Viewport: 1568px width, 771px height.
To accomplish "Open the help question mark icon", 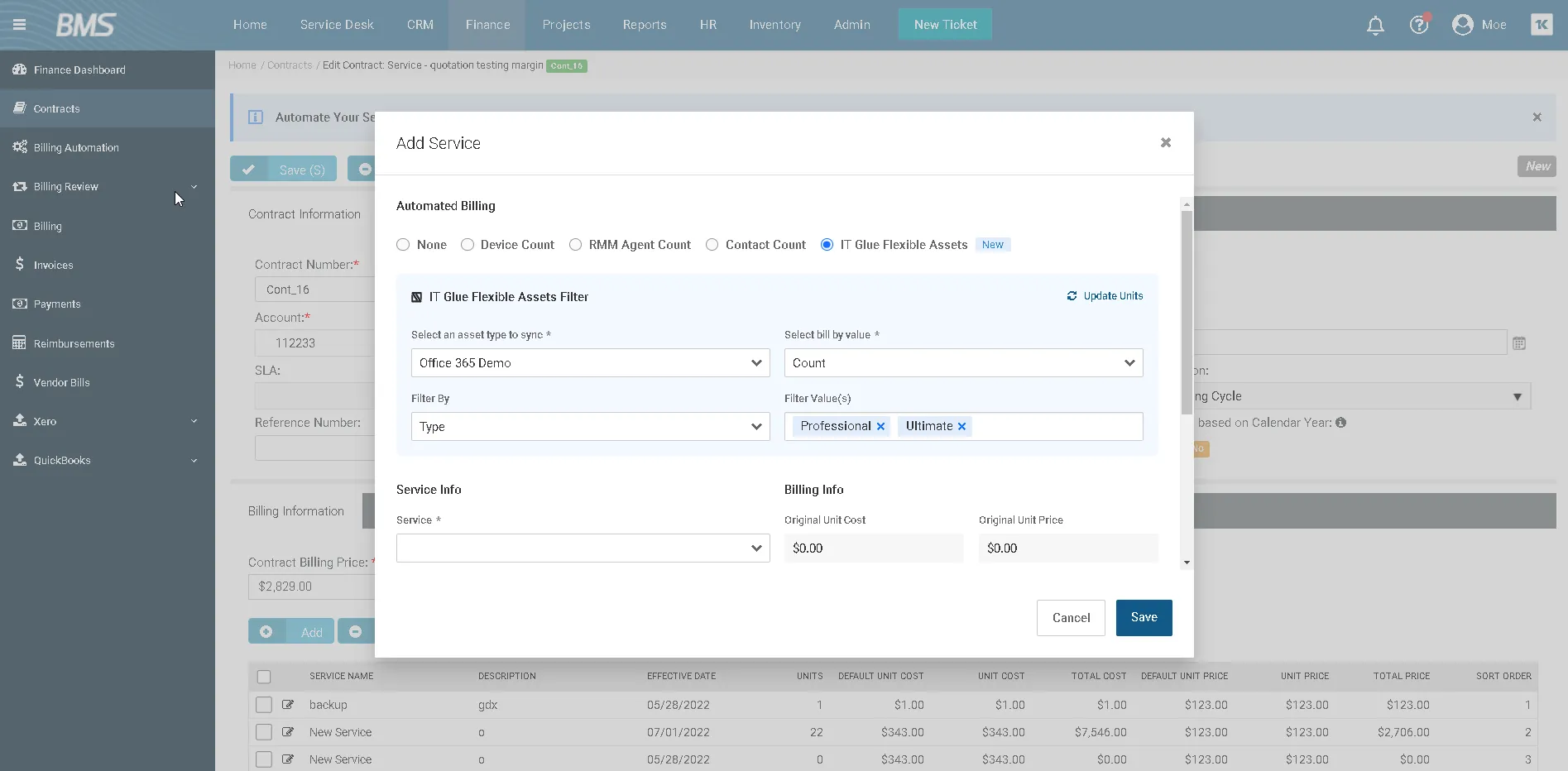I will click(1419, 25).
